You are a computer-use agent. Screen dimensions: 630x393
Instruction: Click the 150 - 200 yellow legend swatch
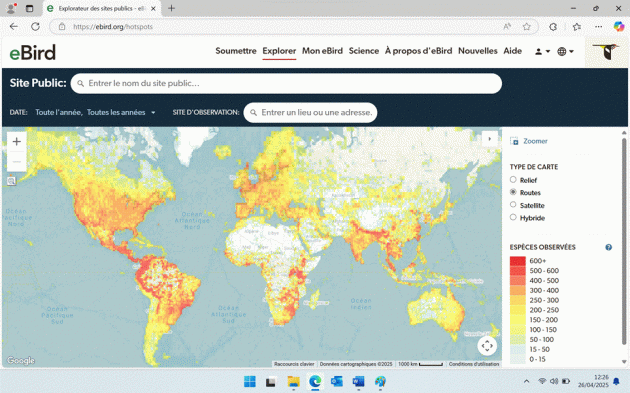(x=518, y=320)
